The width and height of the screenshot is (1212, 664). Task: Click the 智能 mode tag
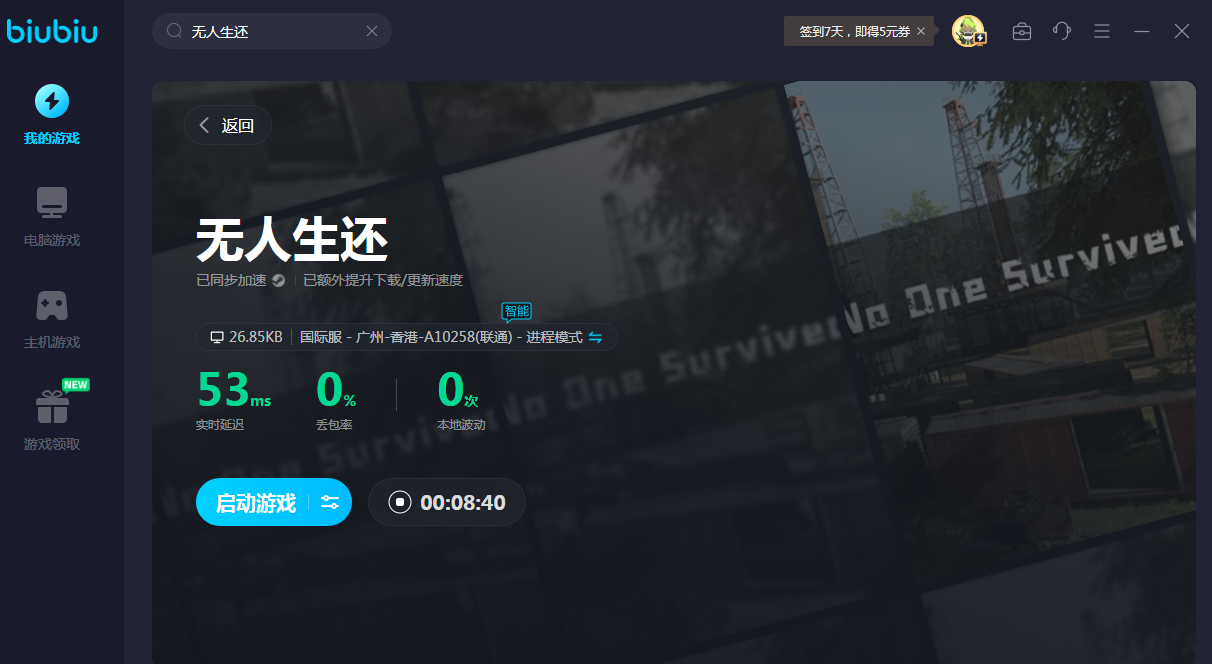coord(516,311)
